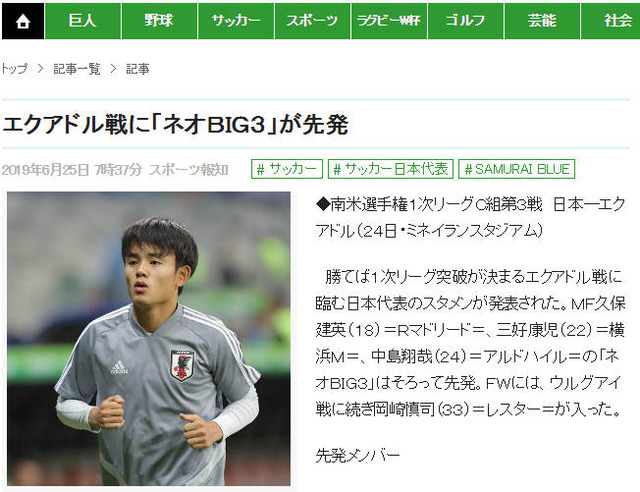
Task: Open the #サッカー日本代表 hashtag tag
Action: 391,169
